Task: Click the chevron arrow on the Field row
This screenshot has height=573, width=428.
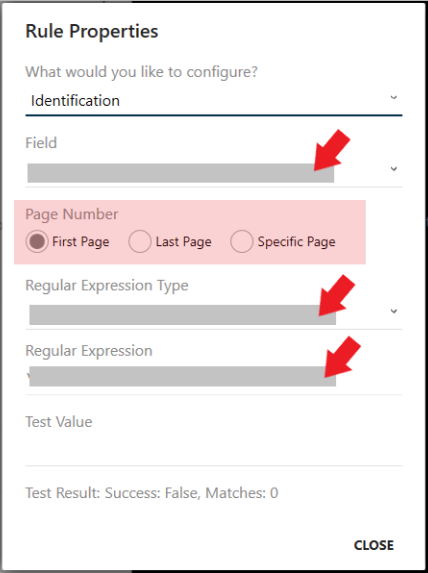Action: (394, 169)
